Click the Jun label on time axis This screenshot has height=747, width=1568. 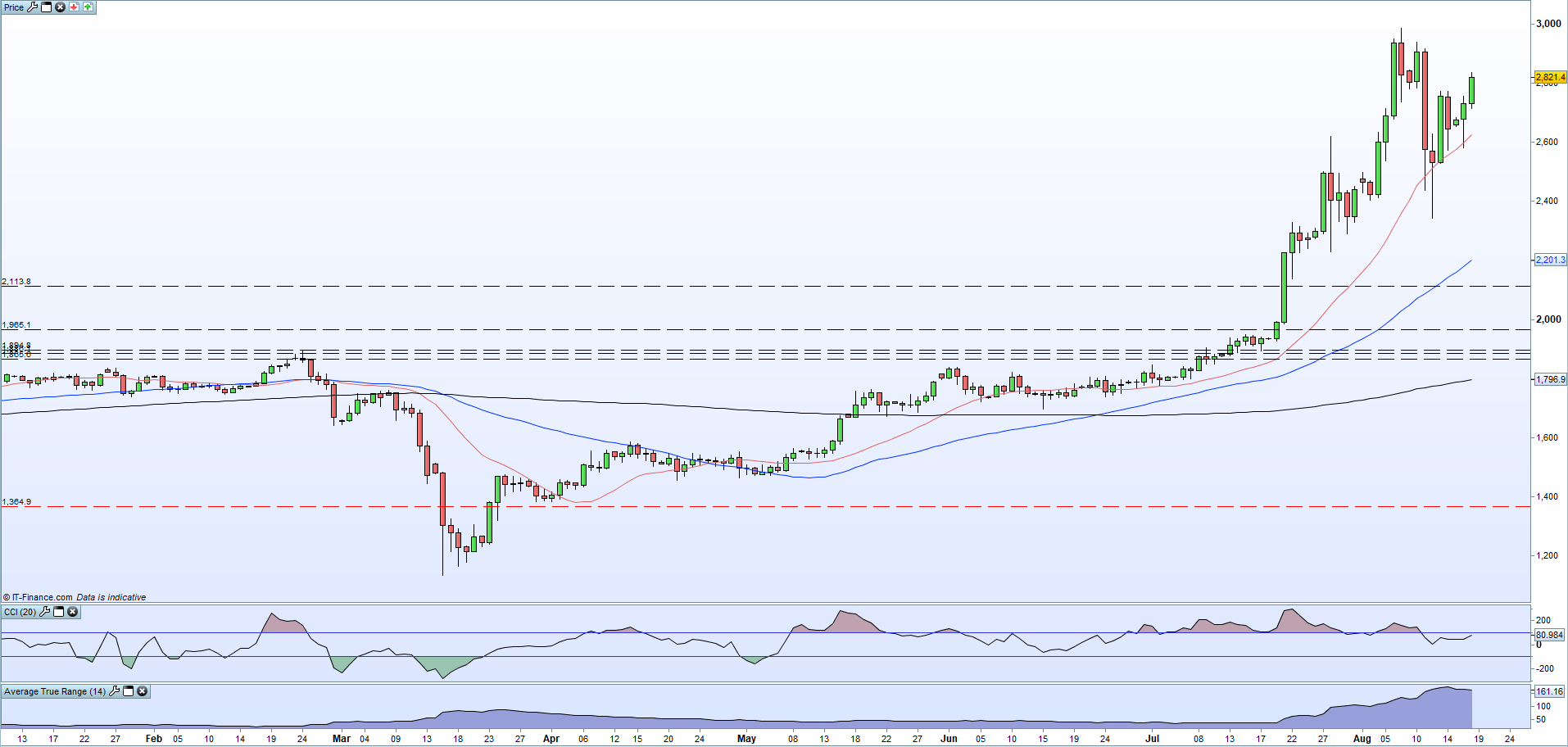[949, 739]
